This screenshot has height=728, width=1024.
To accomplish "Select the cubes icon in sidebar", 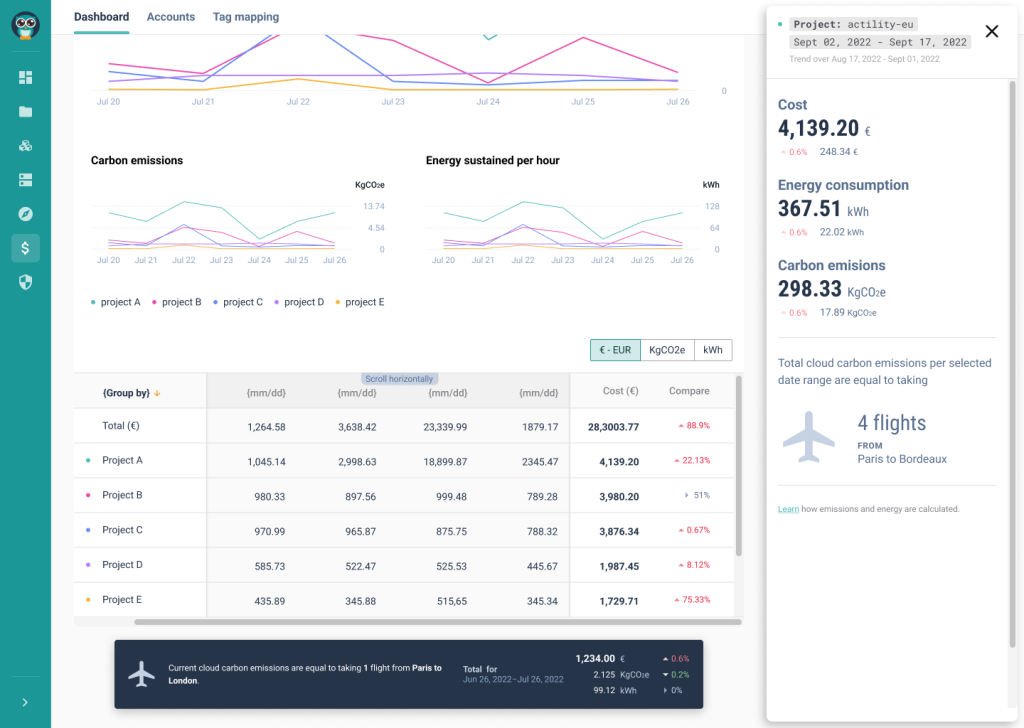I will tap(25, 146).
